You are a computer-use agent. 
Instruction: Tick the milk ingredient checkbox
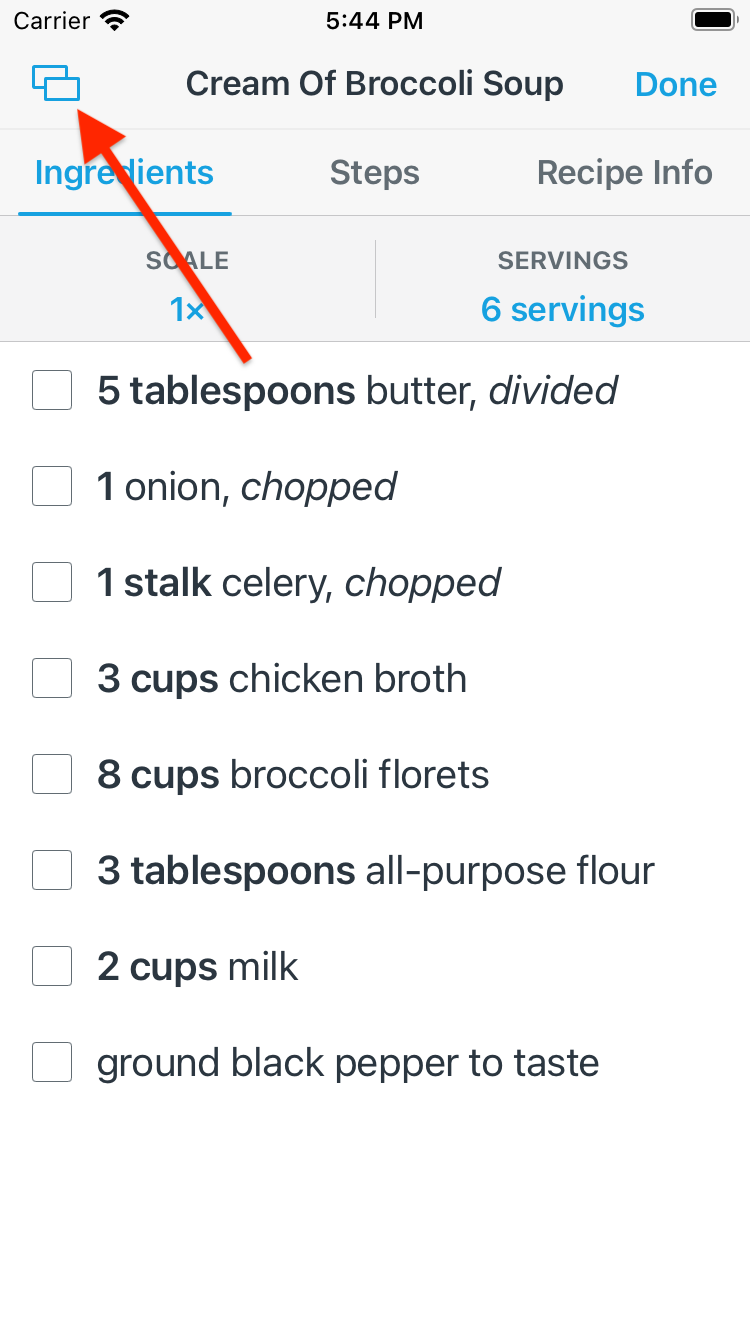click(x=52, y=966)
